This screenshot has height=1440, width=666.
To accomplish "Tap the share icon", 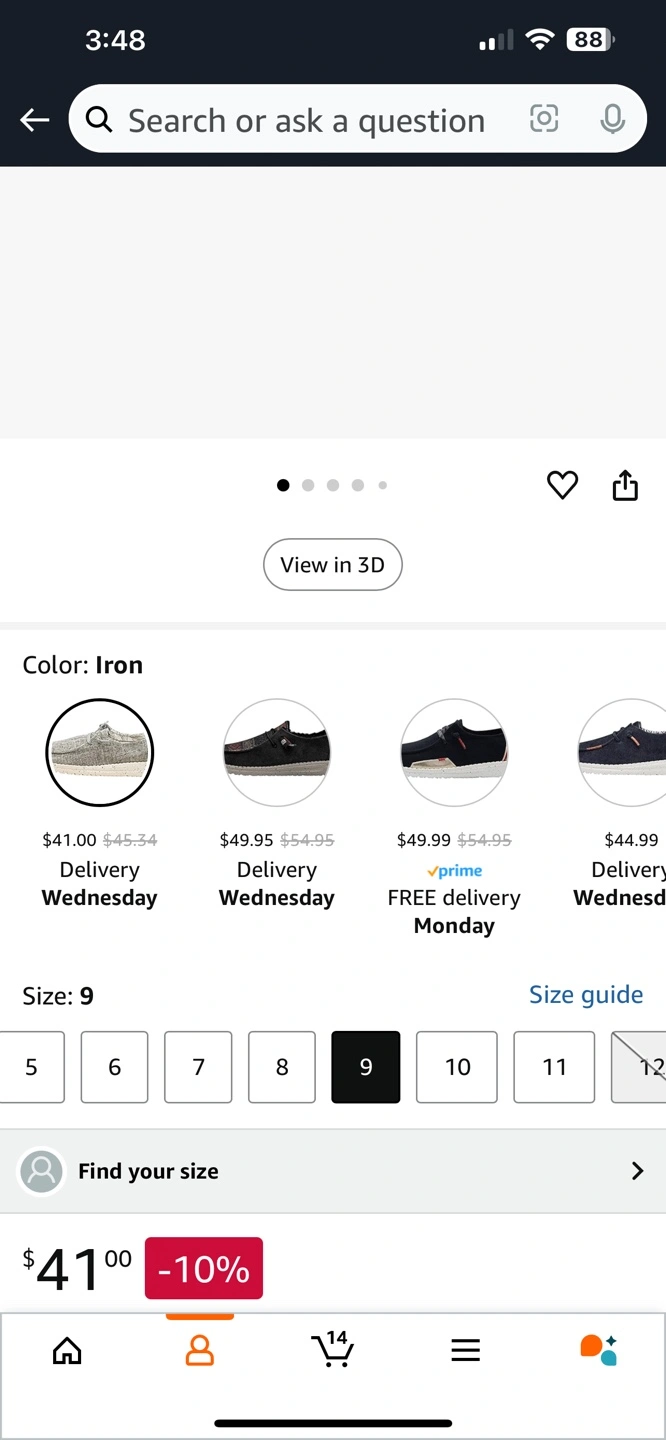I will click(x=625, y=485).
